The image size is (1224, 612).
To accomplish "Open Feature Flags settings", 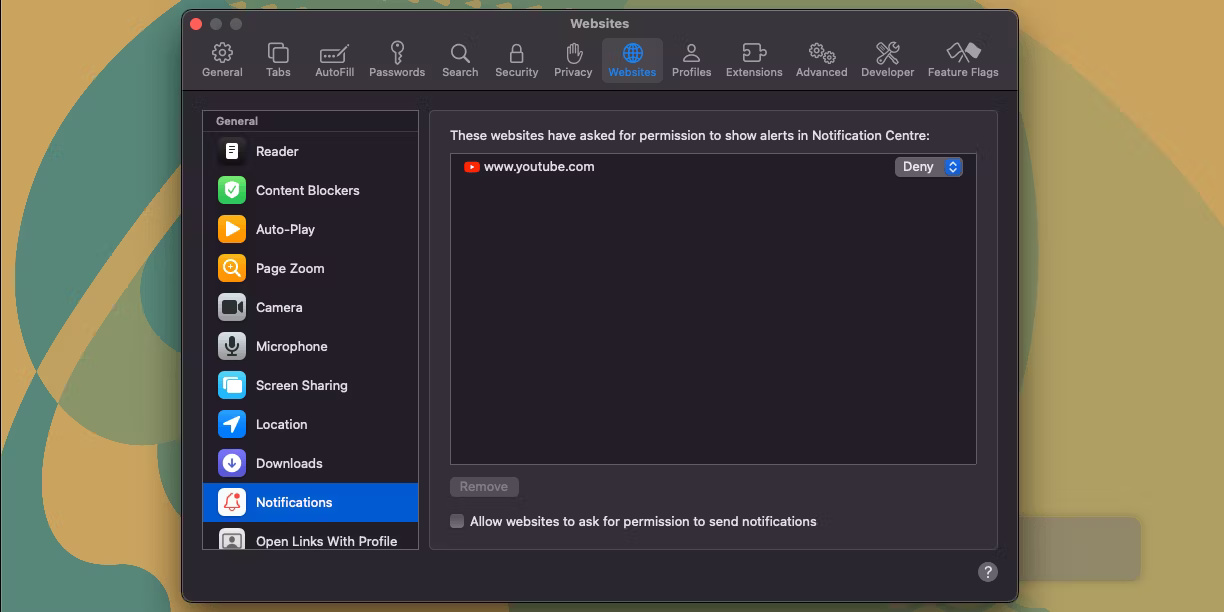I will click(x=962, y=60).
